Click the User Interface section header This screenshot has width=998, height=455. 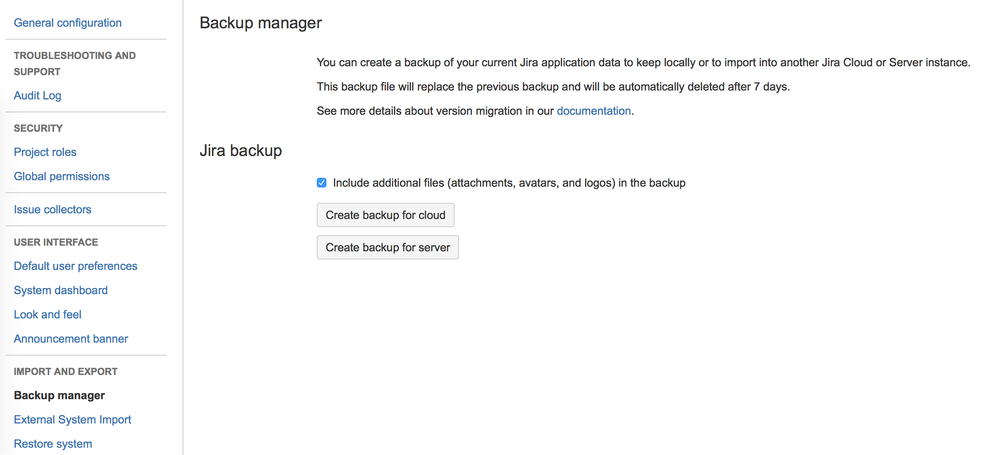(56, 242)
